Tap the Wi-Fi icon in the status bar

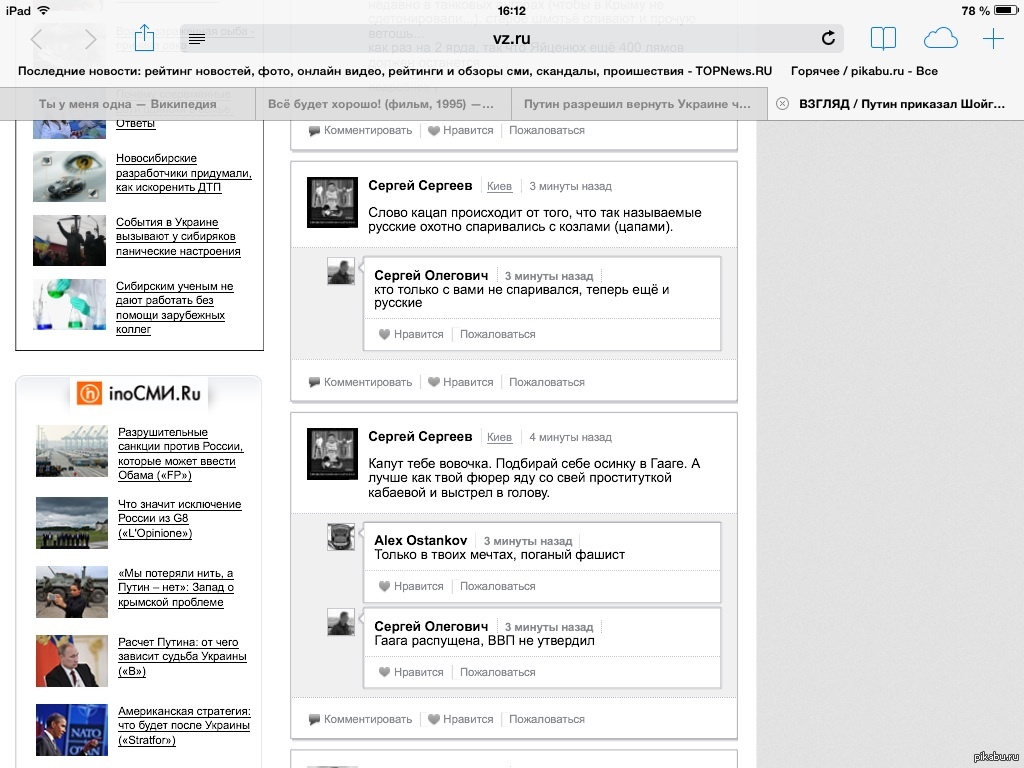point(44,10)
